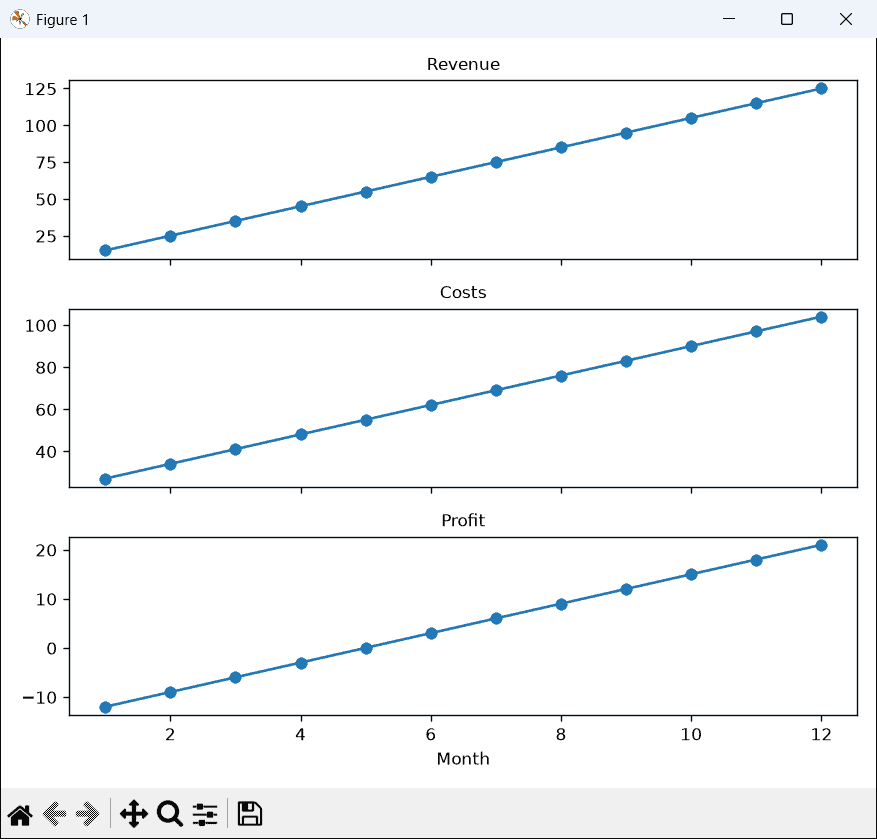Save the figure using the floppy disk icon

coord(249,814)
